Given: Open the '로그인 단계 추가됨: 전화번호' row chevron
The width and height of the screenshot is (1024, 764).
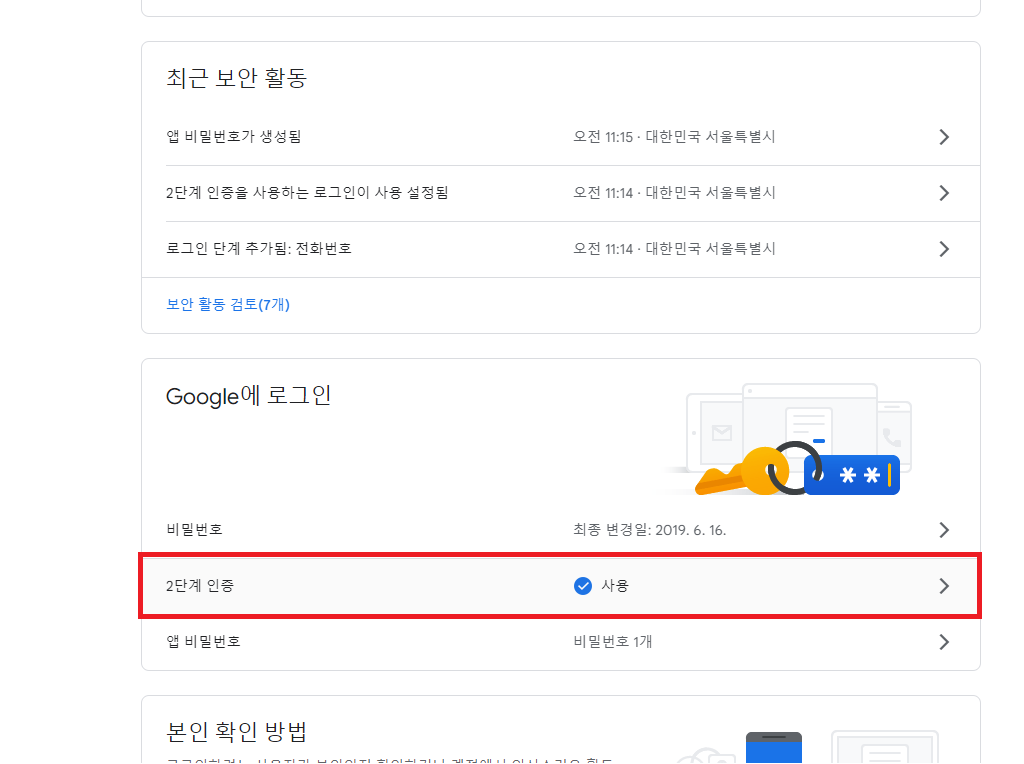Looking at the screenshot, I should [944, 249].
